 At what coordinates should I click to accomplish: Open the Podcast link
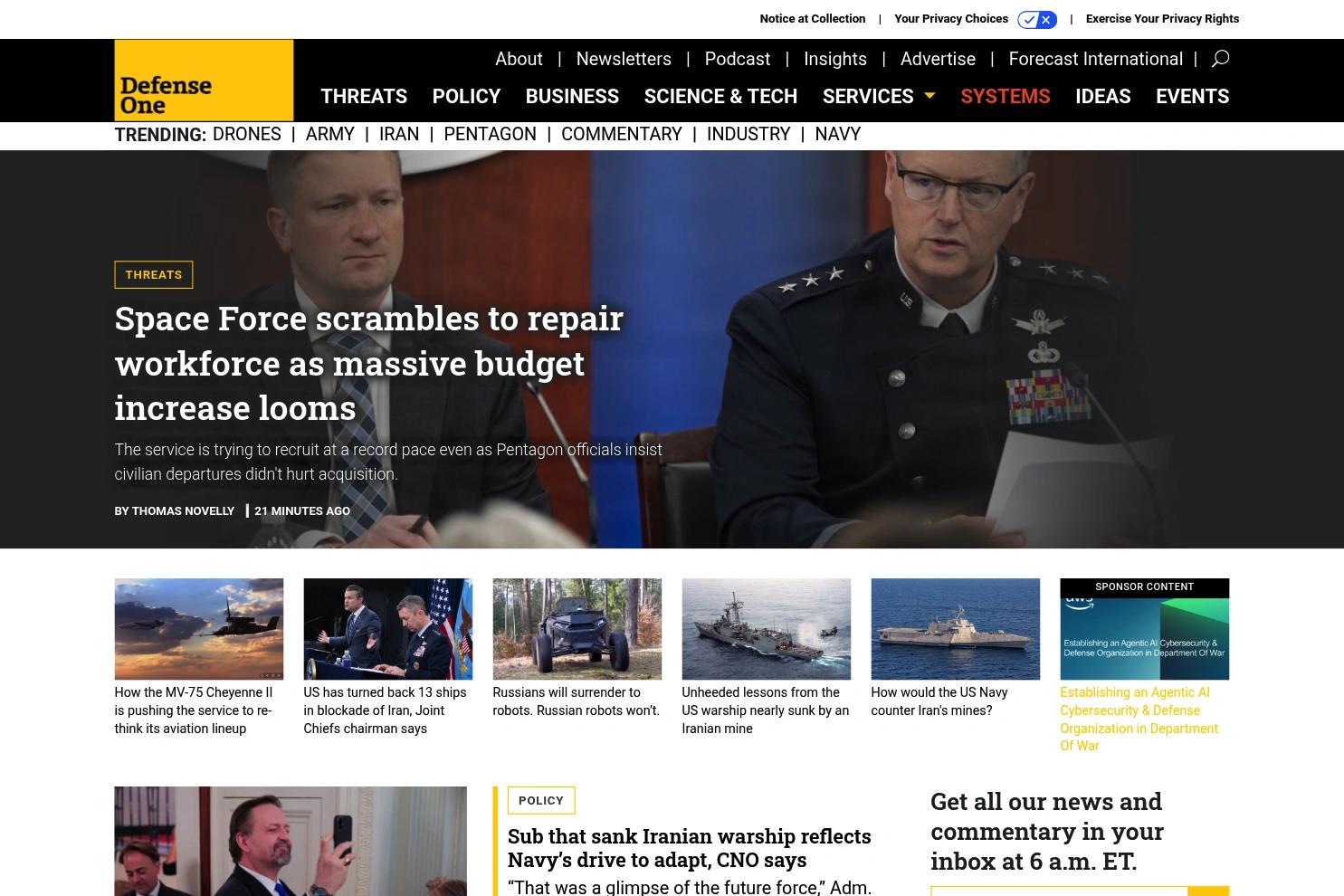(x=737, y=59)
